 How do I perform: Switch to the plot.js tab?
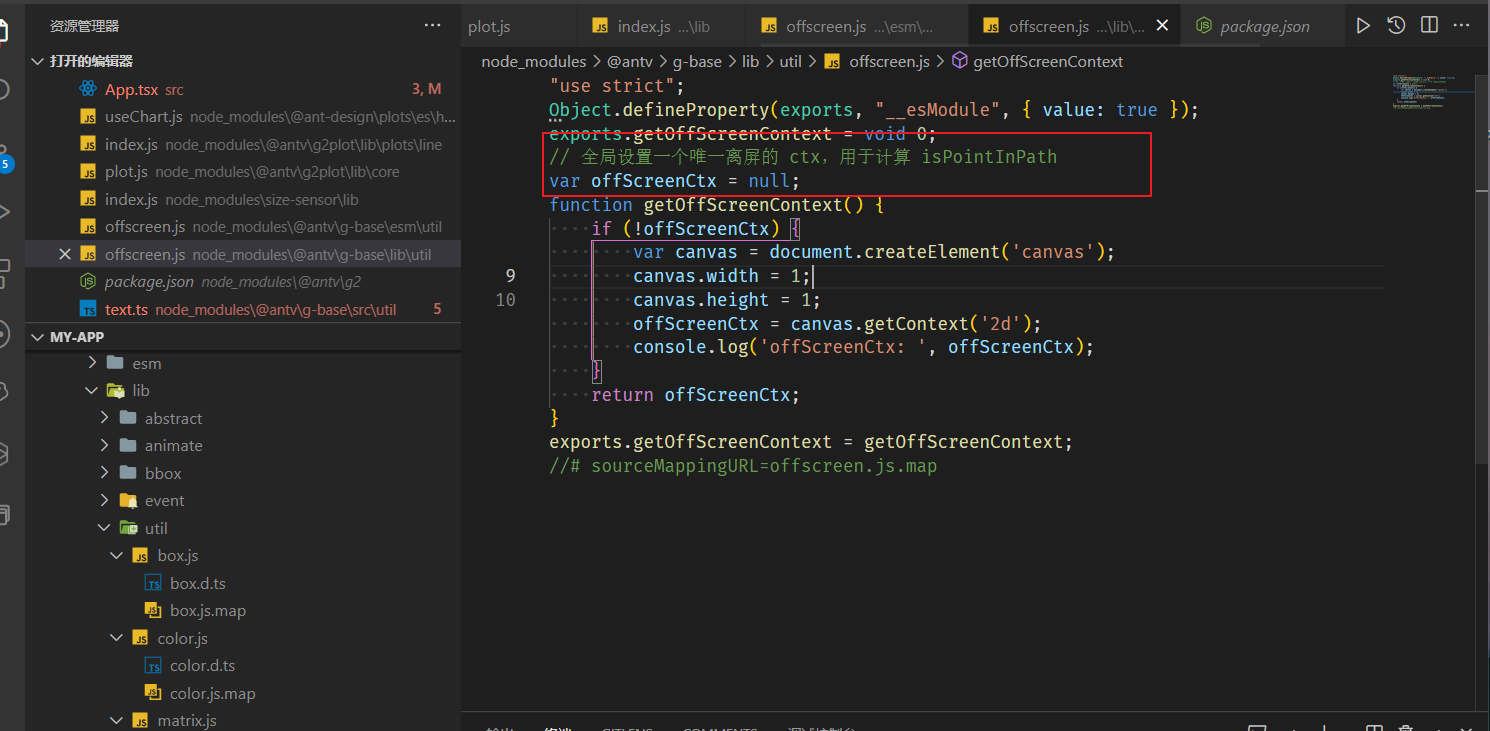(489, 25)
